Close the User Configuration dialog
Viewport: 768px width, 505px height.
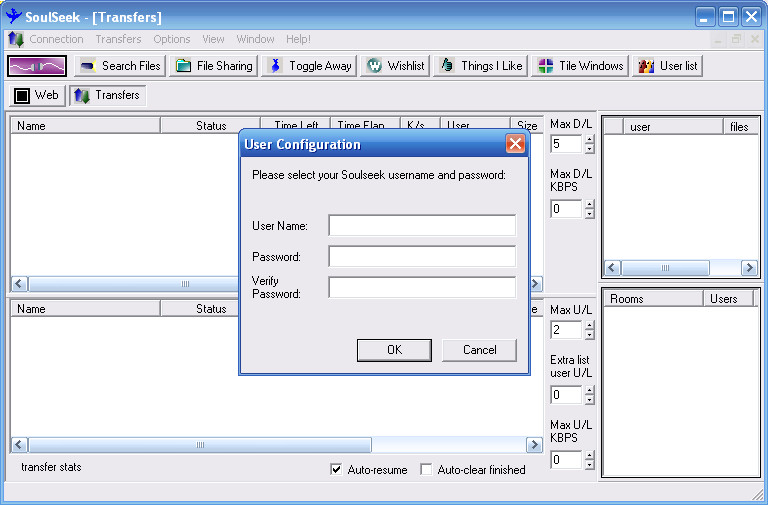click(x=515, y=144)
